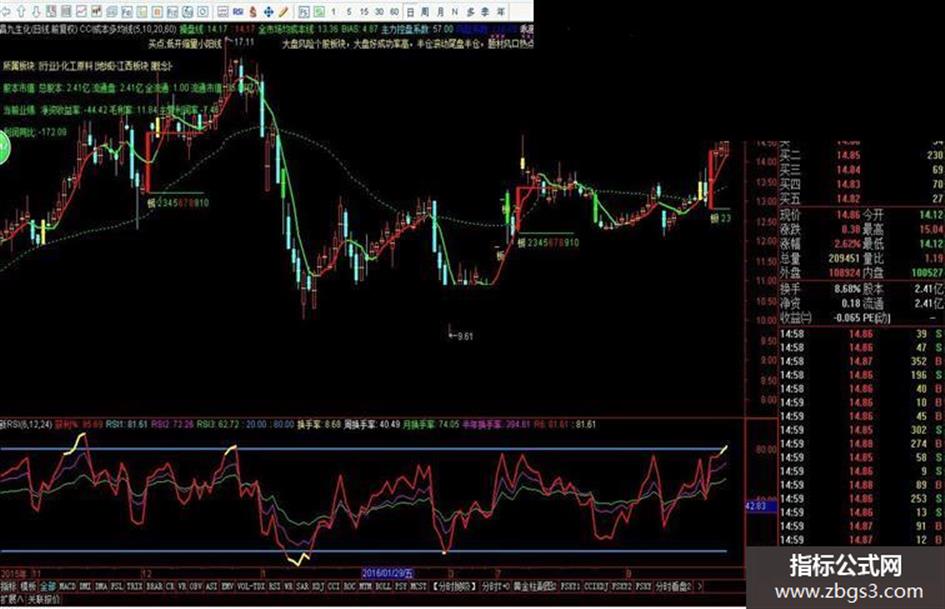Open the KDJ indicator tab
The height and width of the screenshot is (609, 945).
pyautogui.click(x=318, y=587)
